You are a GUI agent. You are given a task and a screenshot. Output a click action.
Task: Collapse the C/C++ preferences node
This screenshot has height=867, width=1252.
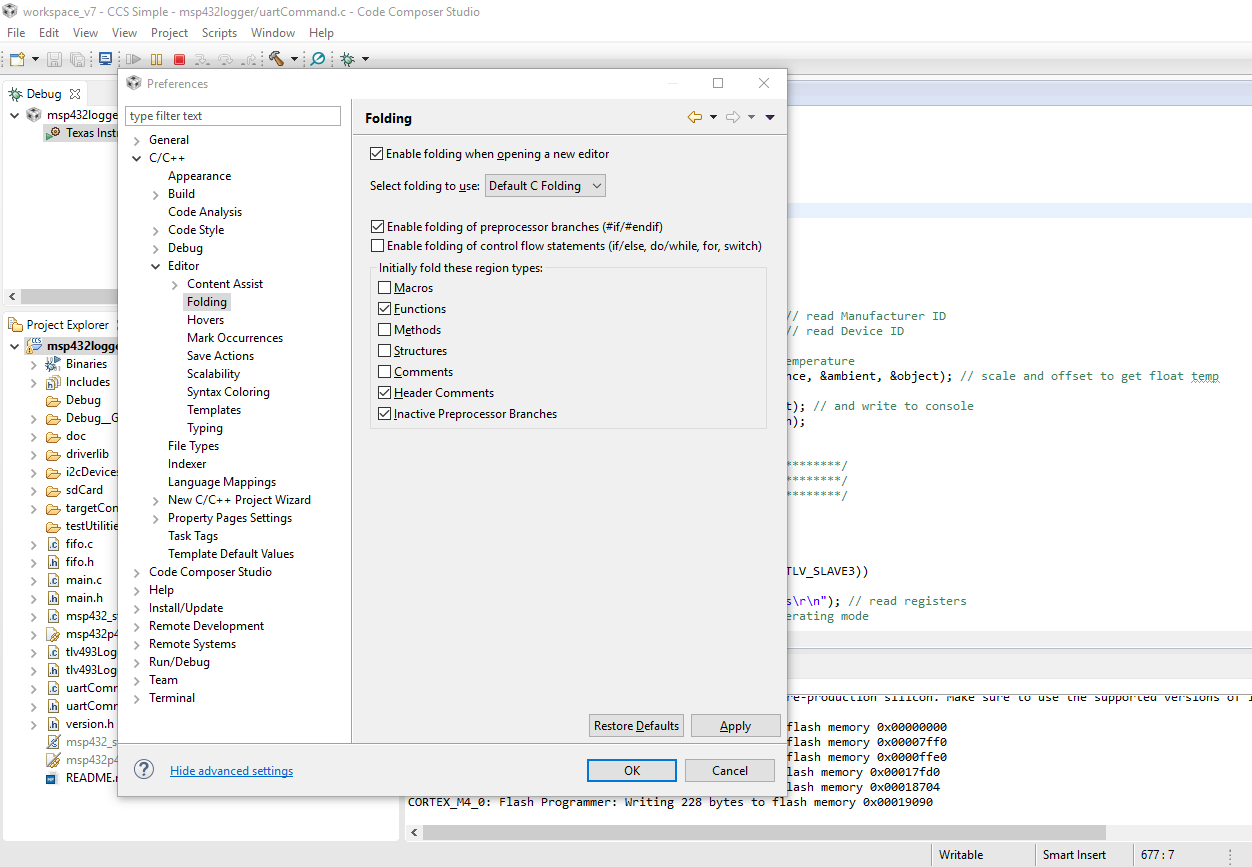coord(137,158)
